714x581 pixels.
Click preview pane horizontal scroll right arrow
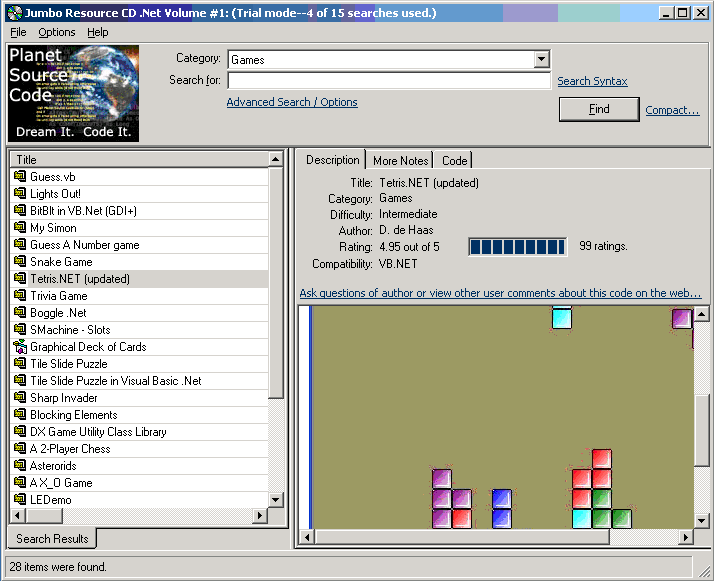(x=685, y=538)
